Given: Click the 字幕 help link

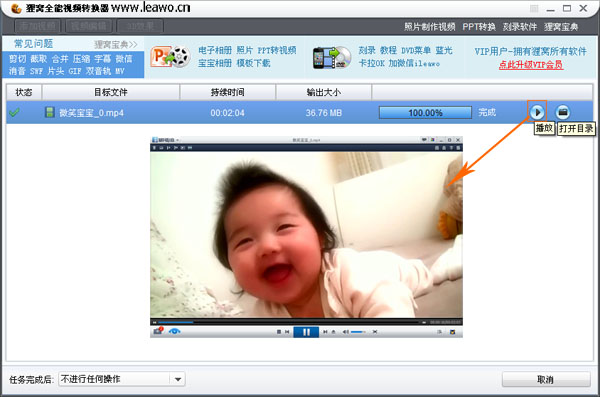Looking at the screenshot, I should click(103, 59).
